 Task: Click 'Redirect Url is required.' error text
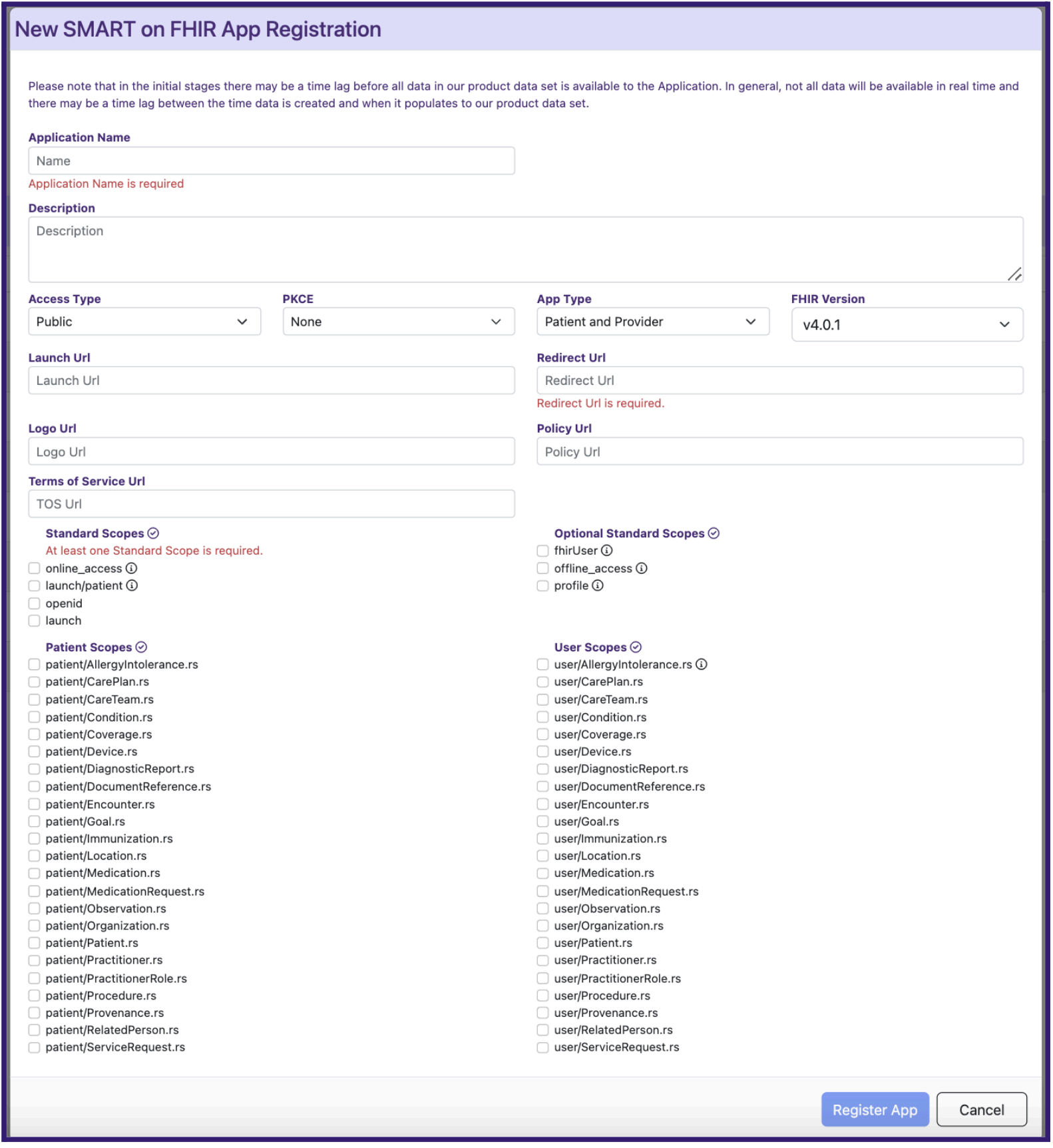point(600,404)
